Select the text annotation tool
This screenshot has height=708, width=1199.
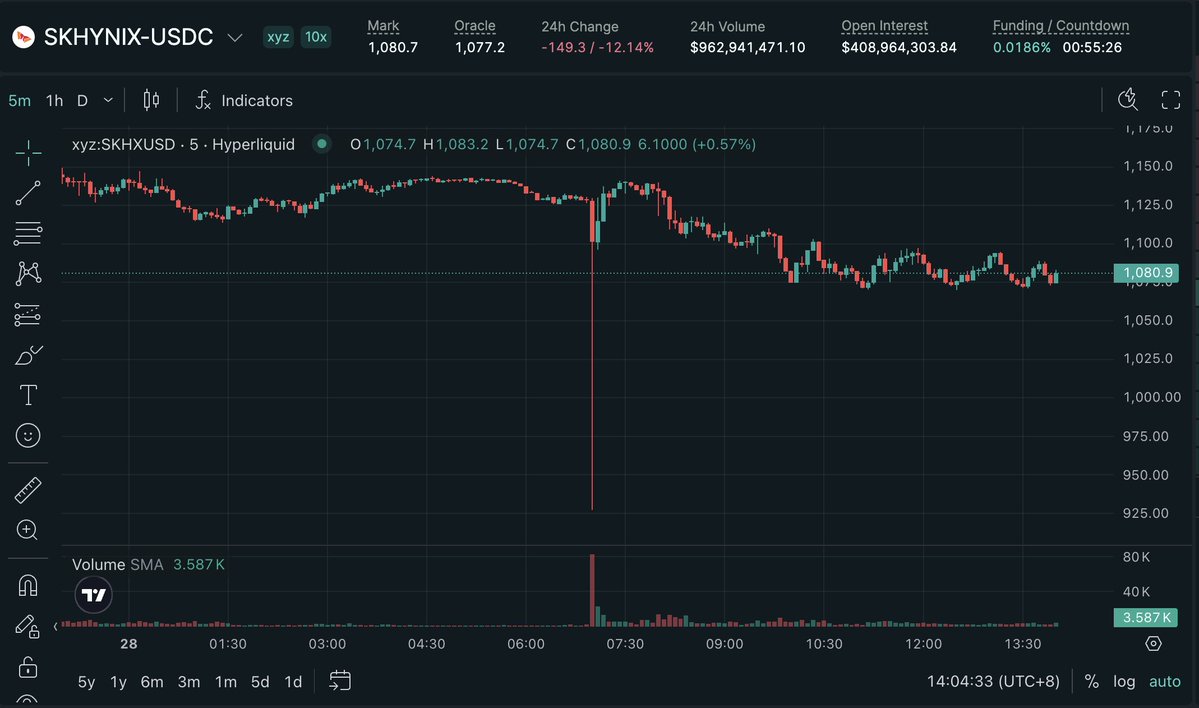coord(28,395)
